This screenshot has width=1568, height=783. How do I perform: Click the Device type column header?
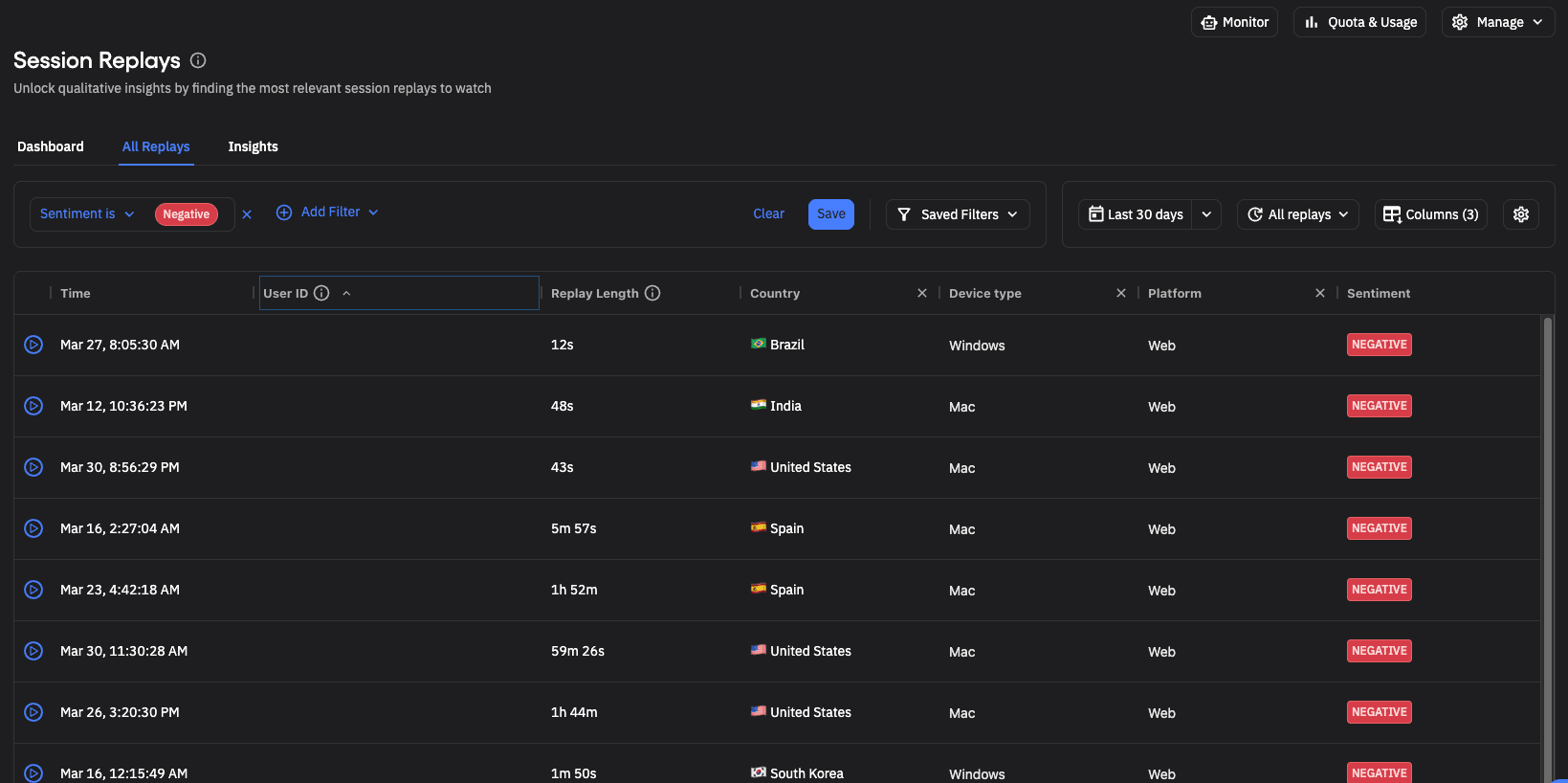point(985,293)
